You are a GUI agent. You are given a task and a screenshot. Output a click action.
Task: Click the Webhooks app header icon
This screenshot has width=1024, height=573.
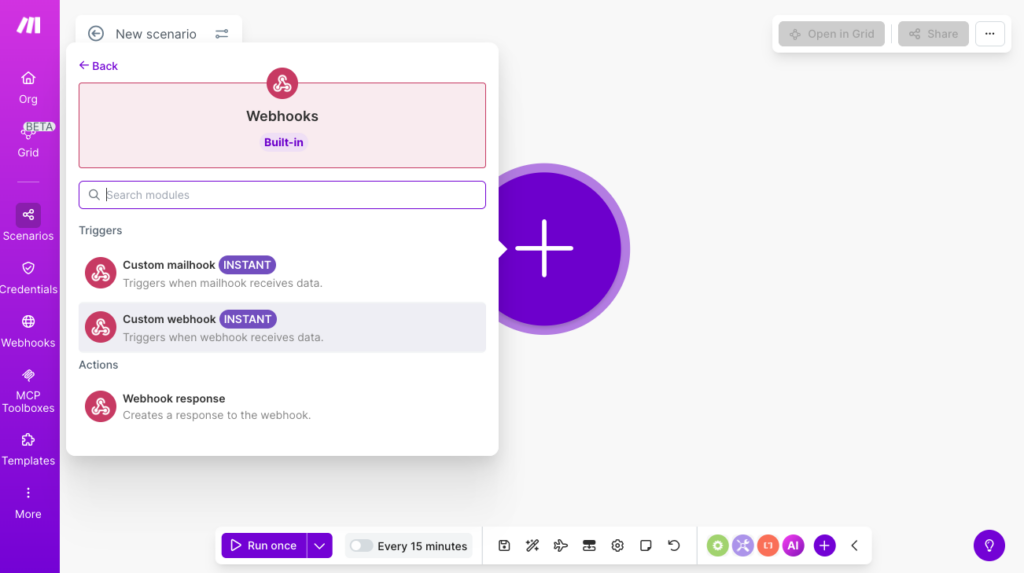282,84
